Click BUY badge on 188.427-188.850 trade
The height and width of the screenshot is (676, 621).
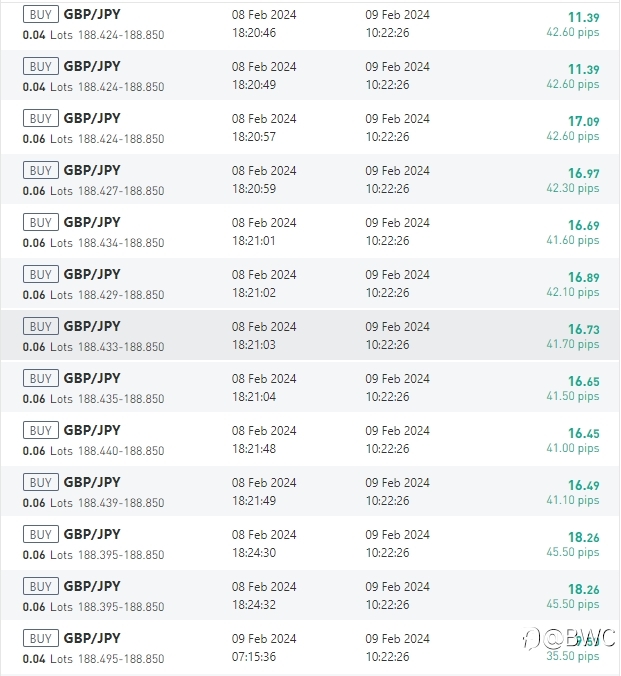coord(41,170)
